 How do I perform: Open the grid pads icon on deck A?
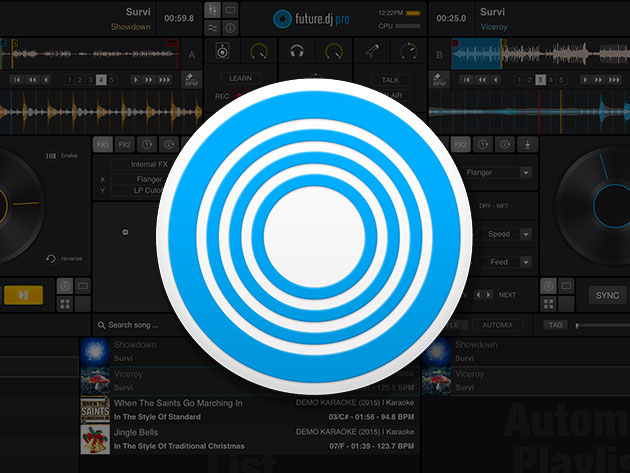[65, 304]
